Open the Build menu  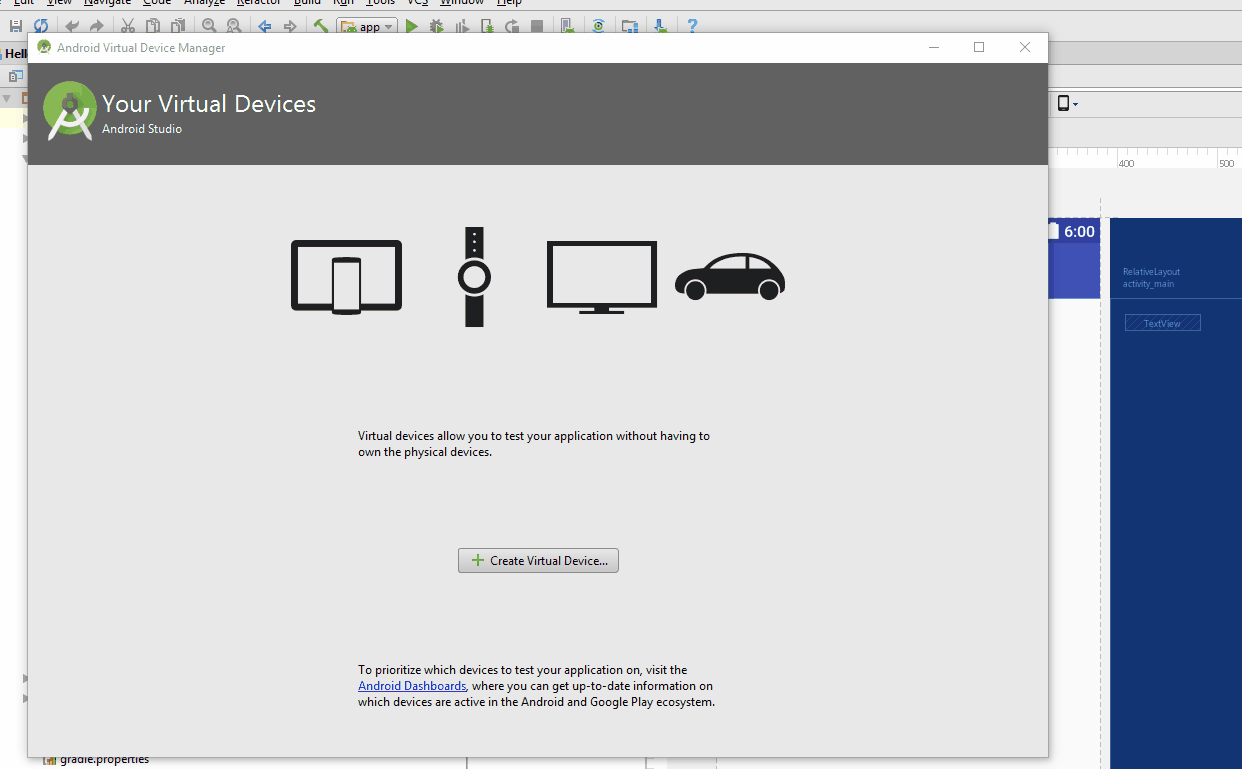pyautogui.click(x=307, y=3)
